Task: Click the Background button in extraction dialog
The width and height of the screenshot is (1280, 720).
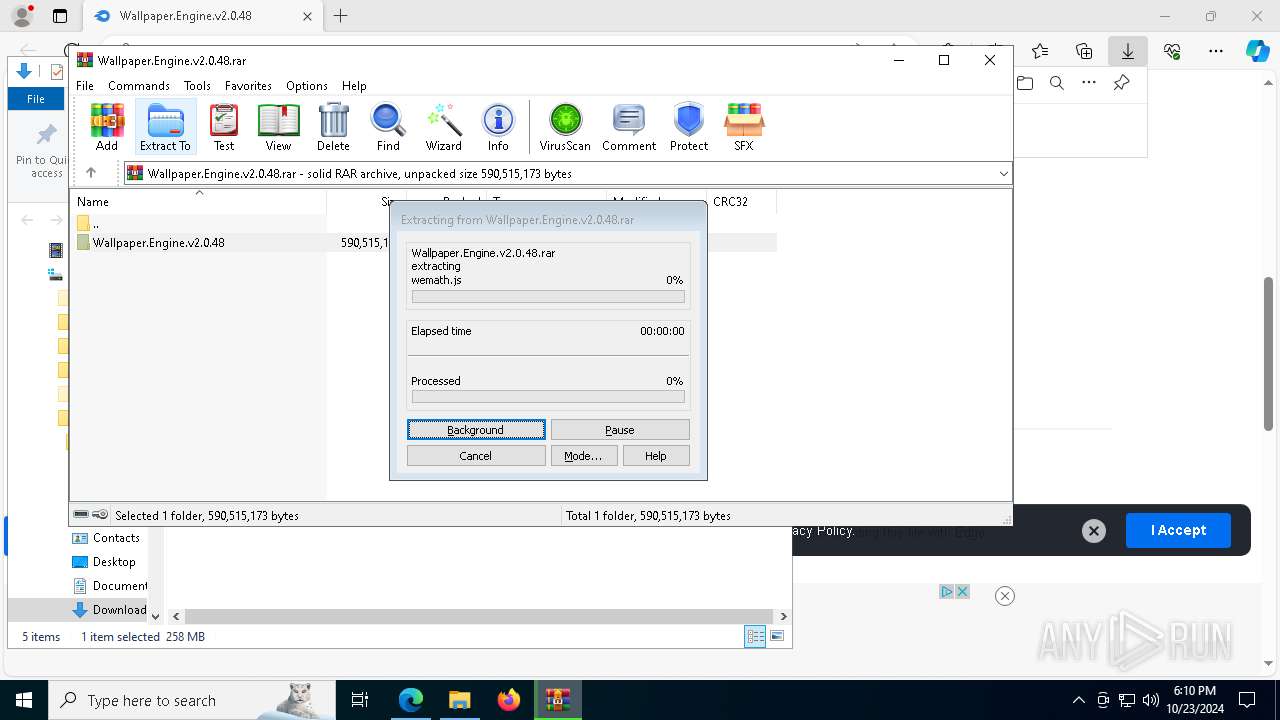Action: (476, 430)
